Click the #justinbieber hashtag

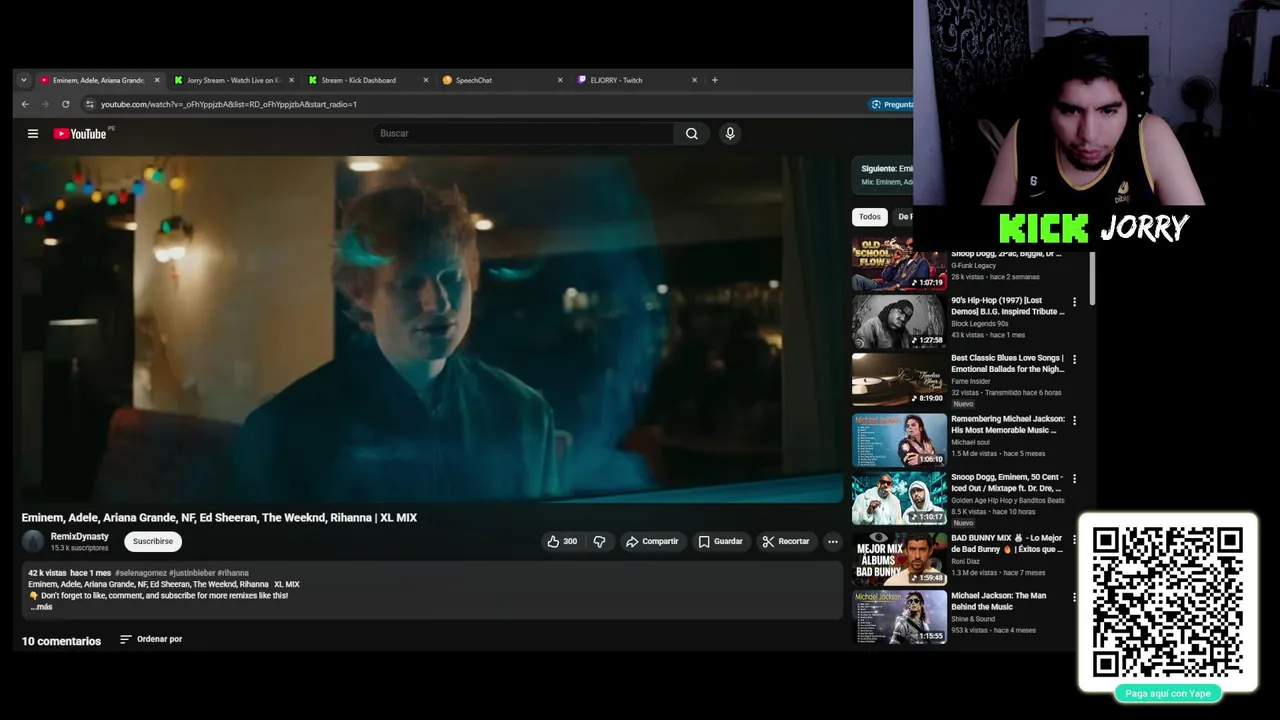[192, 573]
